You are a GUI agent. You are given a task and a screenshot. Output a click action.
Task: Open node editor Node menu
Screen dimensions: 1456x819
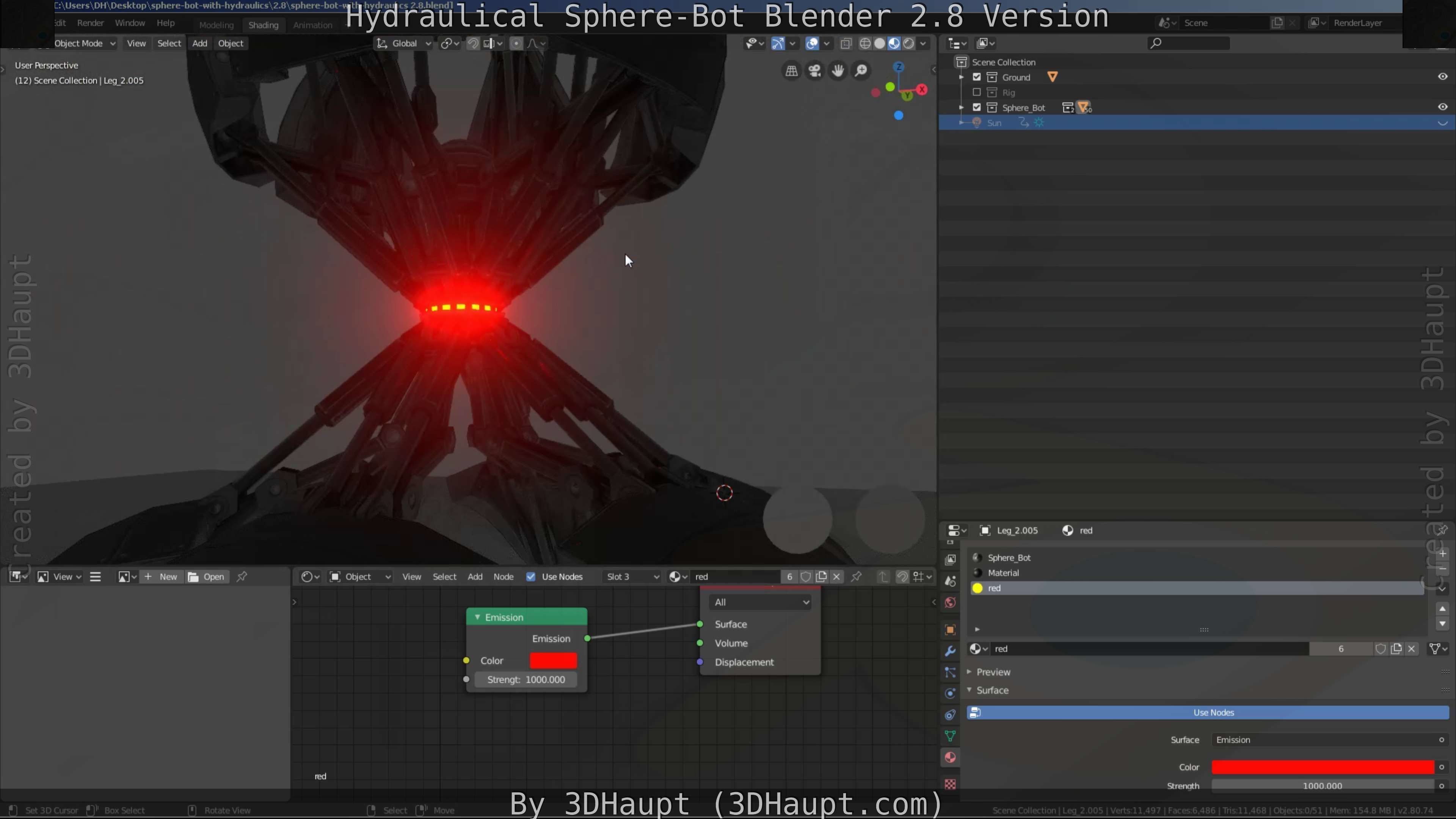click(503, 576)
